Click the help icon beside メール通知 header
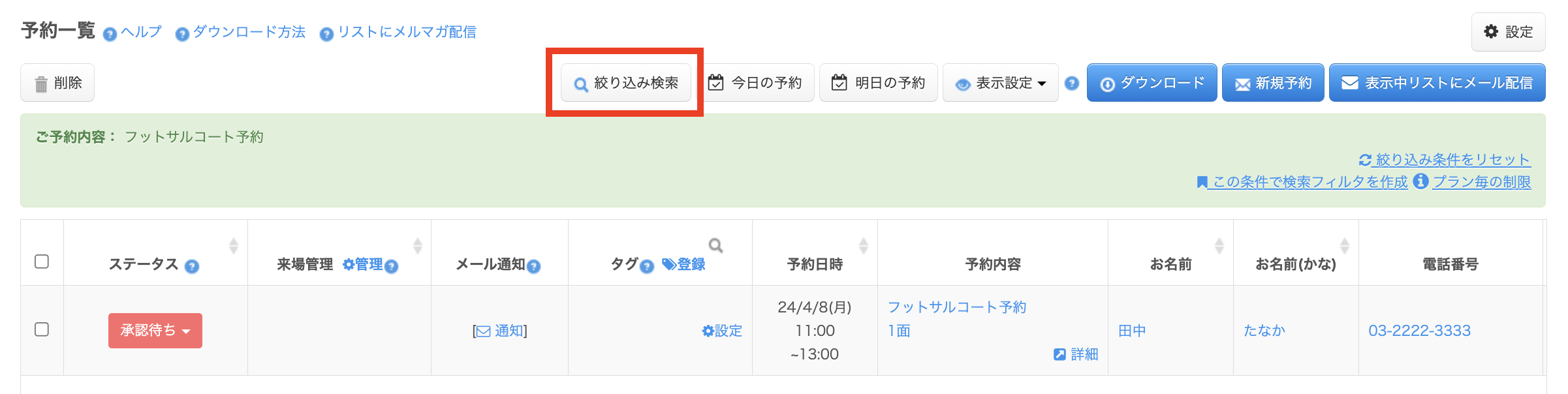The image size is (1568, 394). point(533,266)
